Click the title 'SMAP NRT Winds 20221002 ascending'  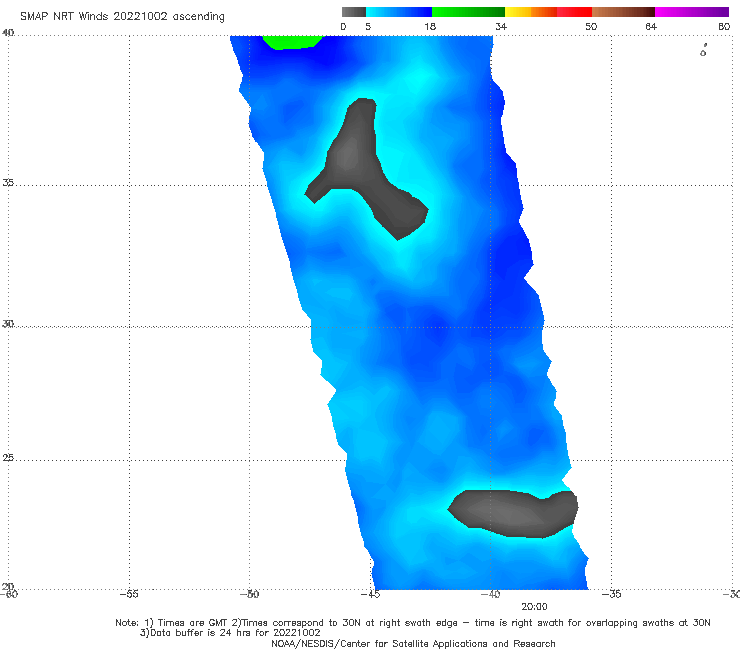pyautogui.click(x=122, y=16)
